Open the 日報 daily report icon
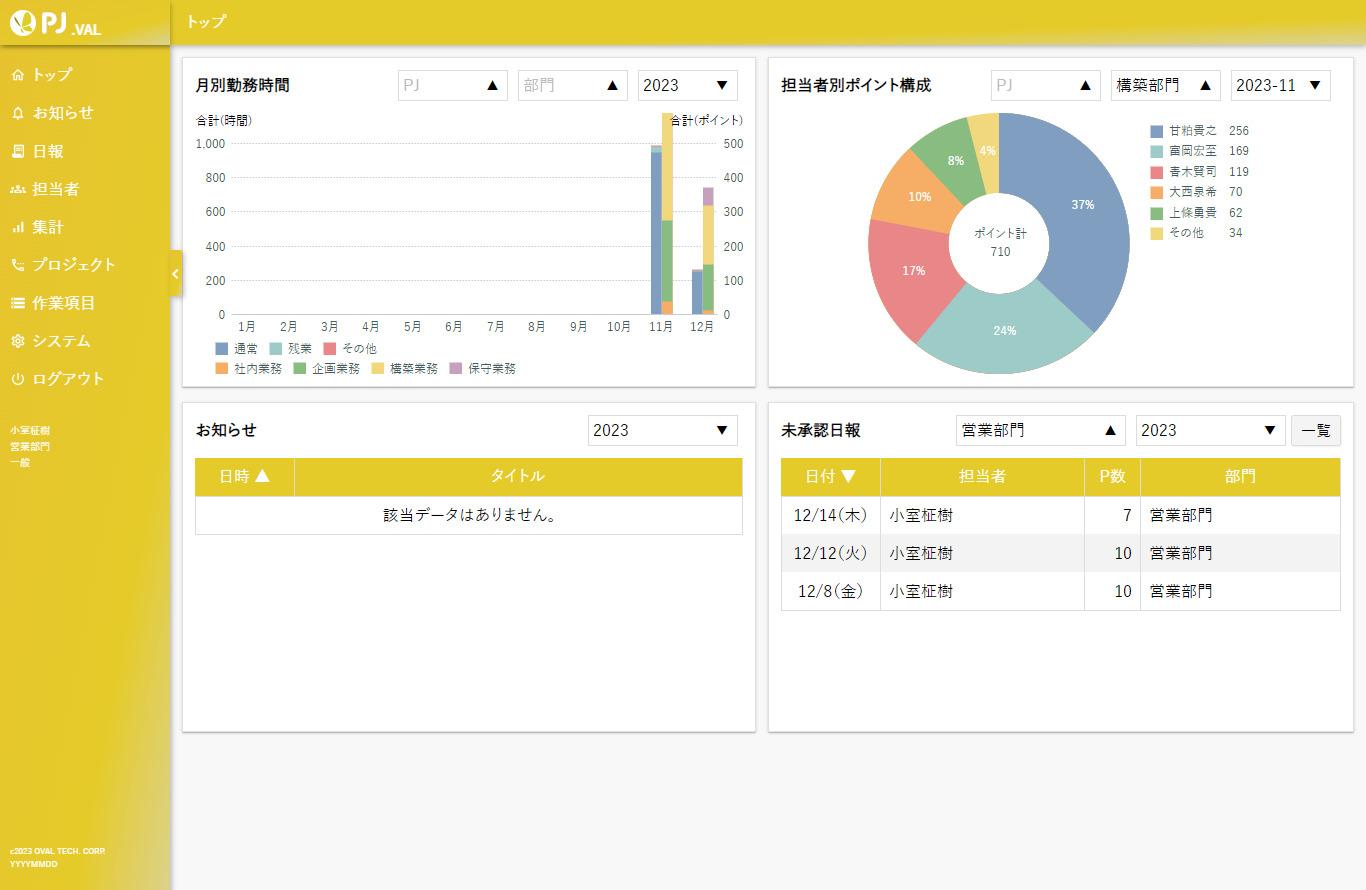This screenshot has width=1366, height=890. (17, 151)
